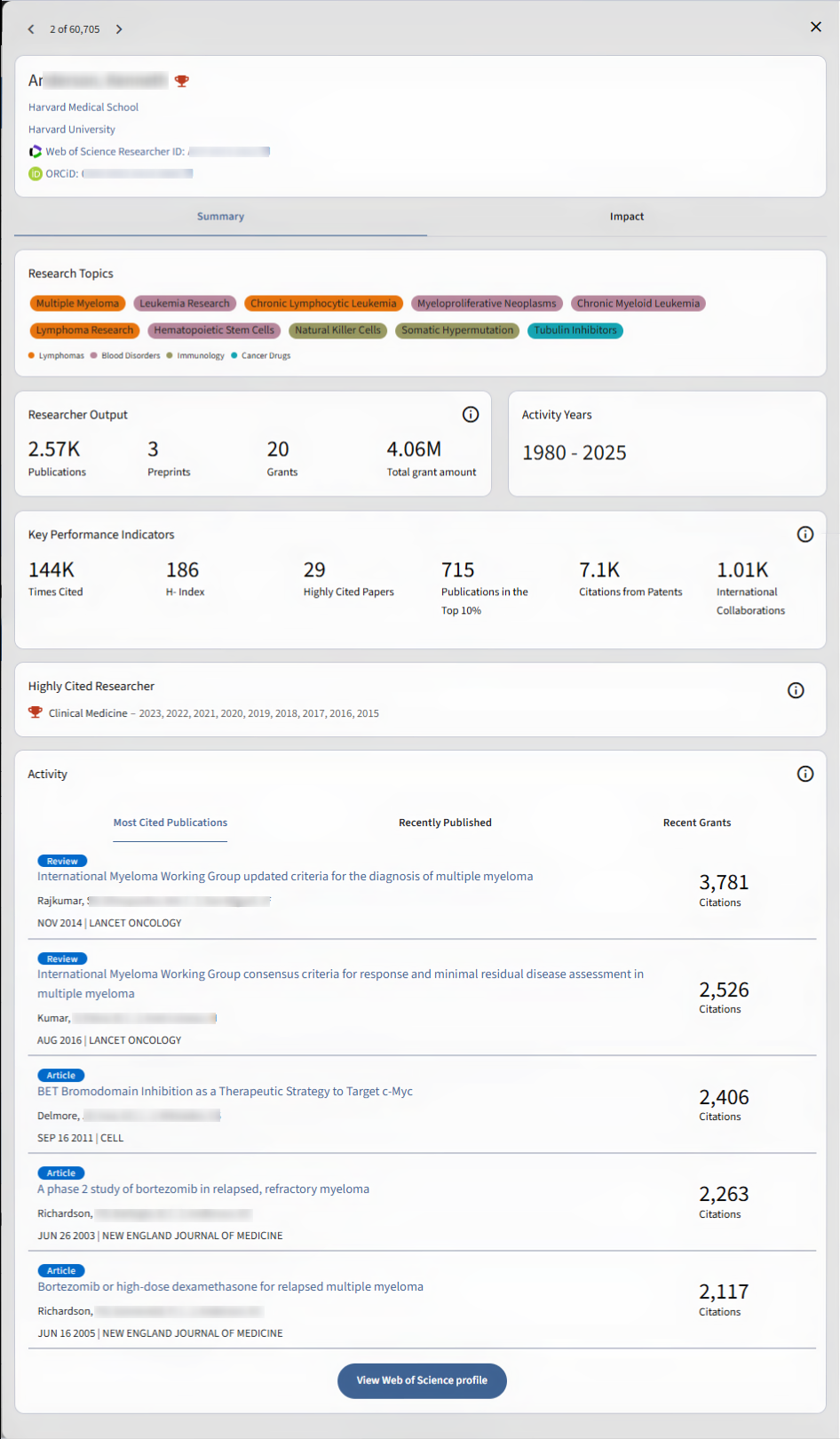The width and height of the screenshot is (840, 1439).
Task: Go to previous researcher with left chevron
Action: coord(31,29)
